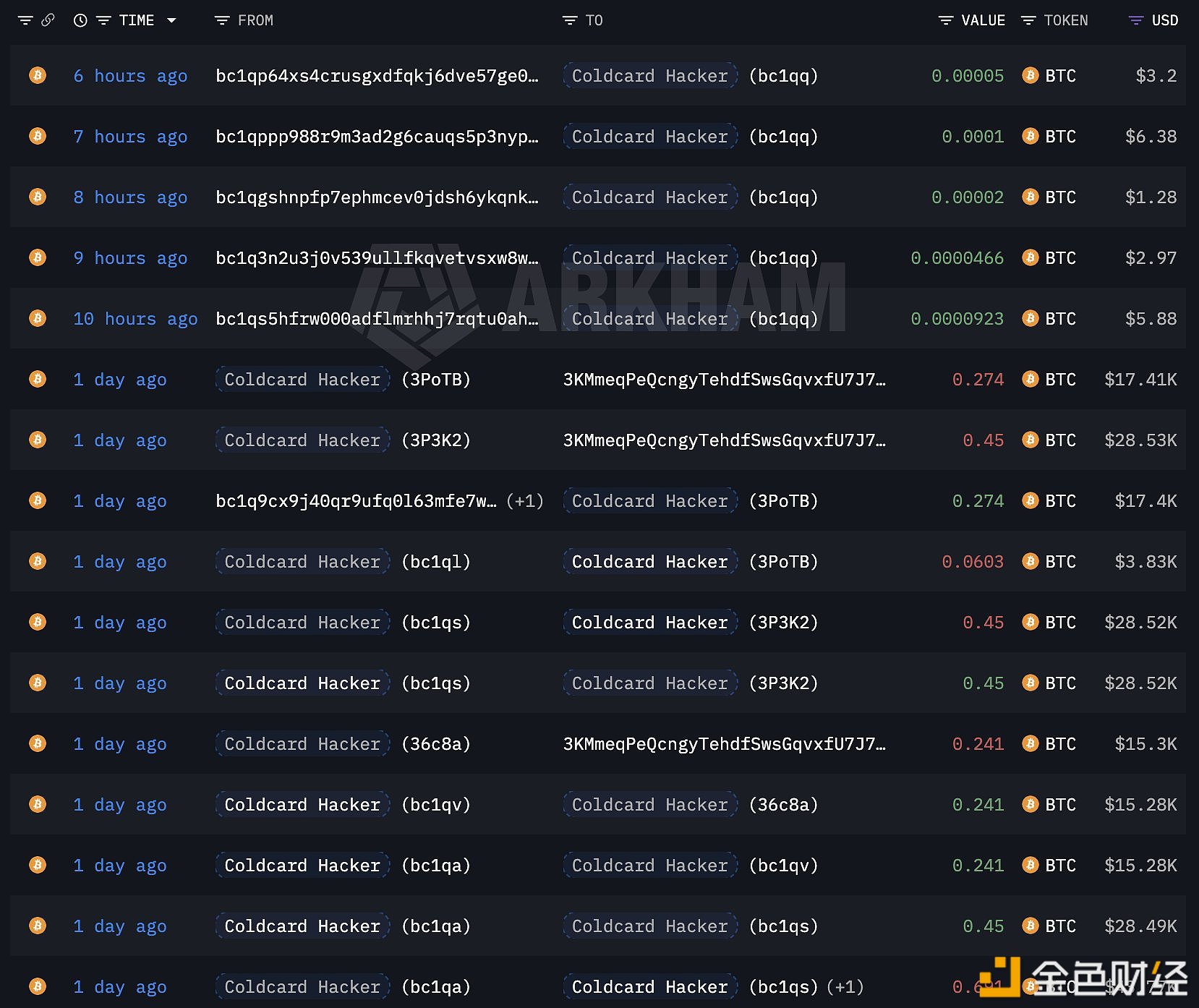Click the Bitcoin chain icon on the $17.41K row
Image resolution: width=1199 pixels, height=1008 pixels.
pyautogui.click(x=38, y=379)
